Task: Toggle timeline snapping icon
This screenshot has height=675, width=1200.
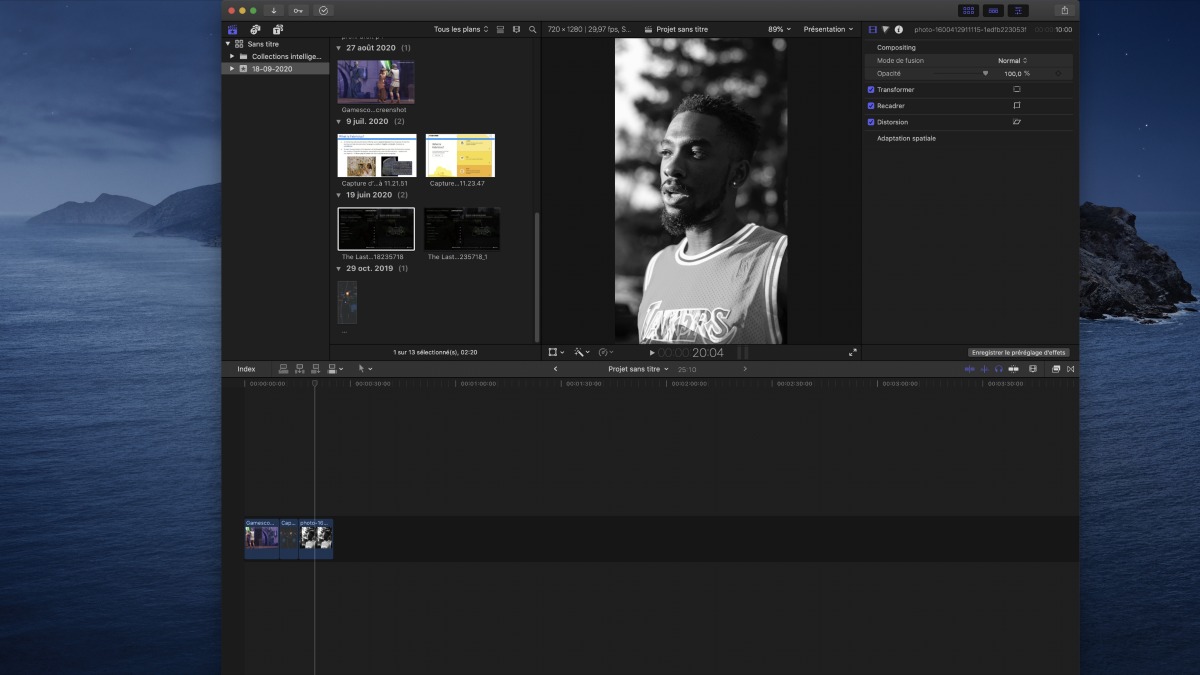Action: [1013, 369]
